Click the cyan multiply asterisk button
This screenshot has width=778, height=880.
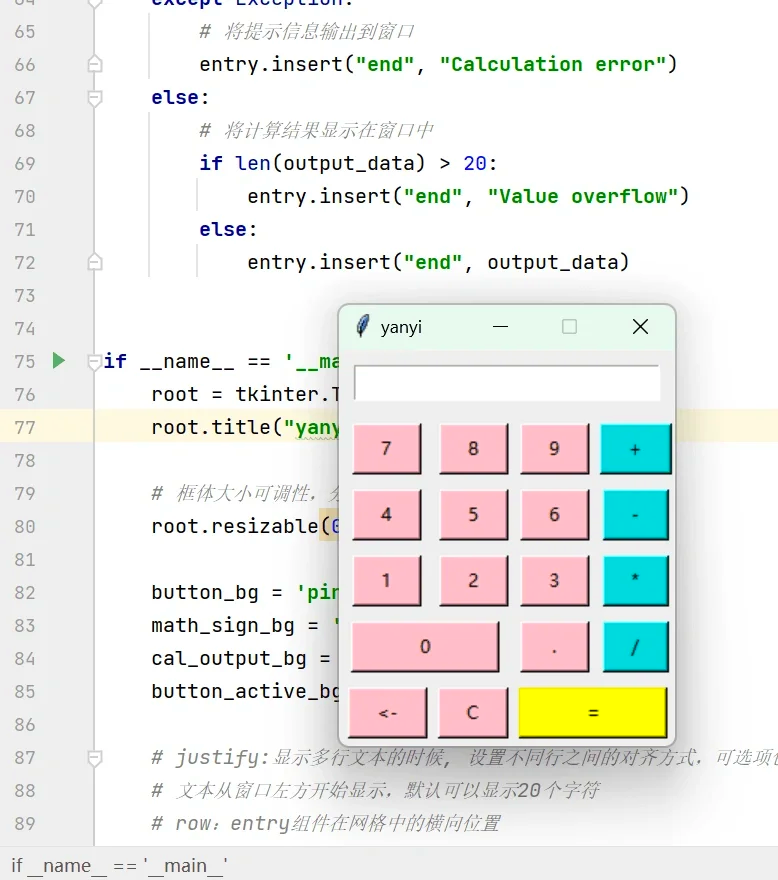point(635,580)
